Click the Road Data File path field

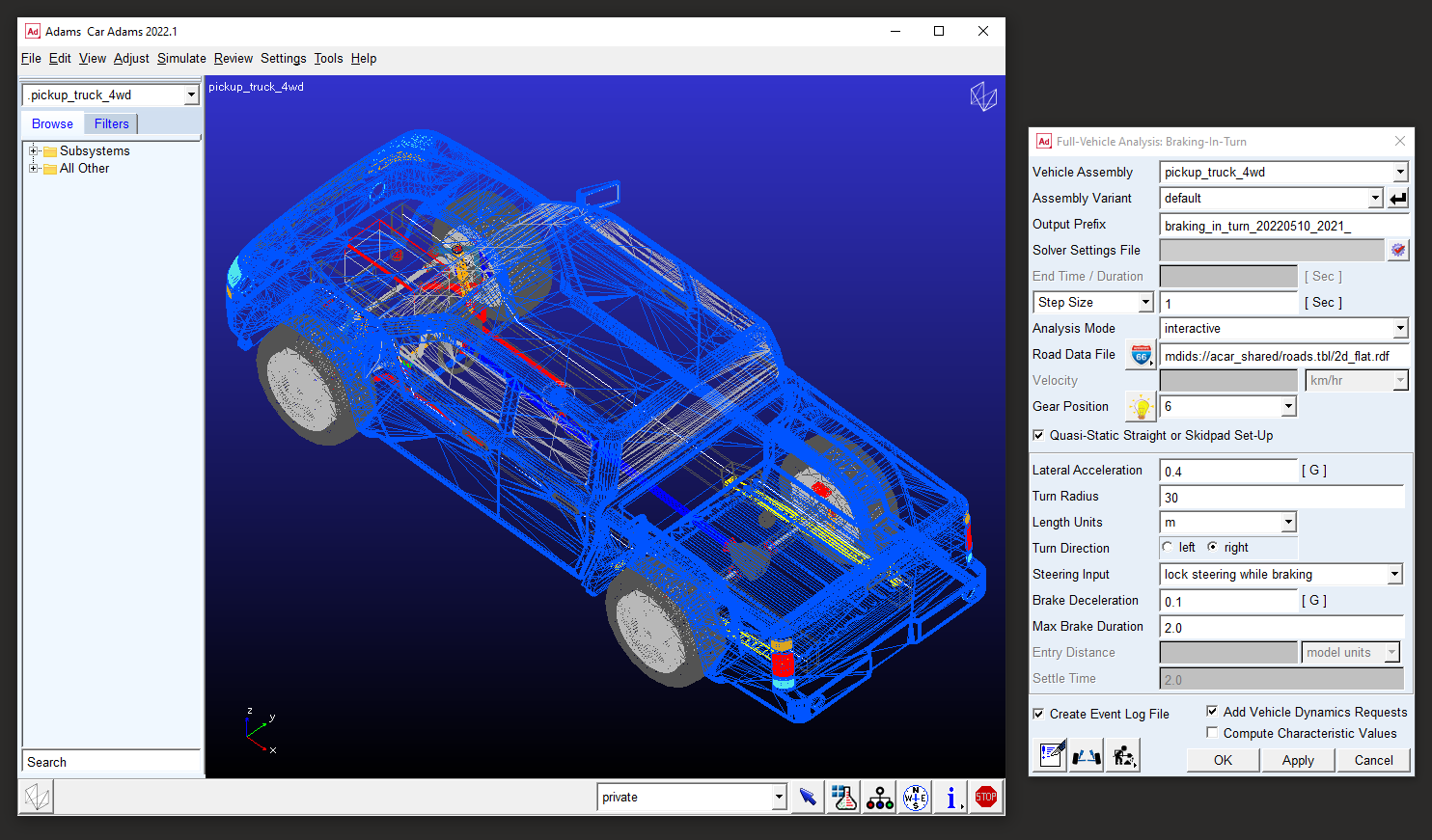pyautogui.click(x=1284, y=355)
